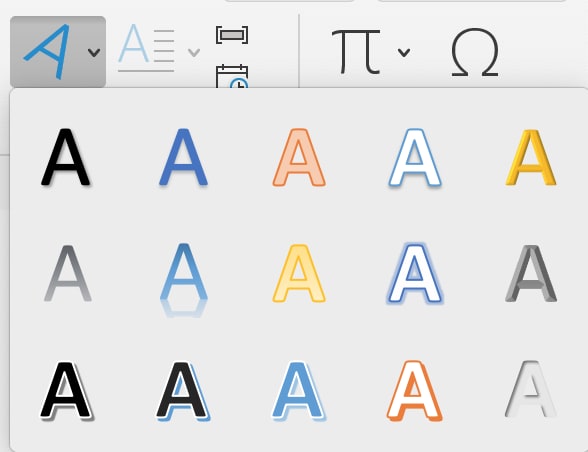This screenshot has height=452, width=588.
Task: Choose the gray gradient WordArt style
Action: (68, 273)
